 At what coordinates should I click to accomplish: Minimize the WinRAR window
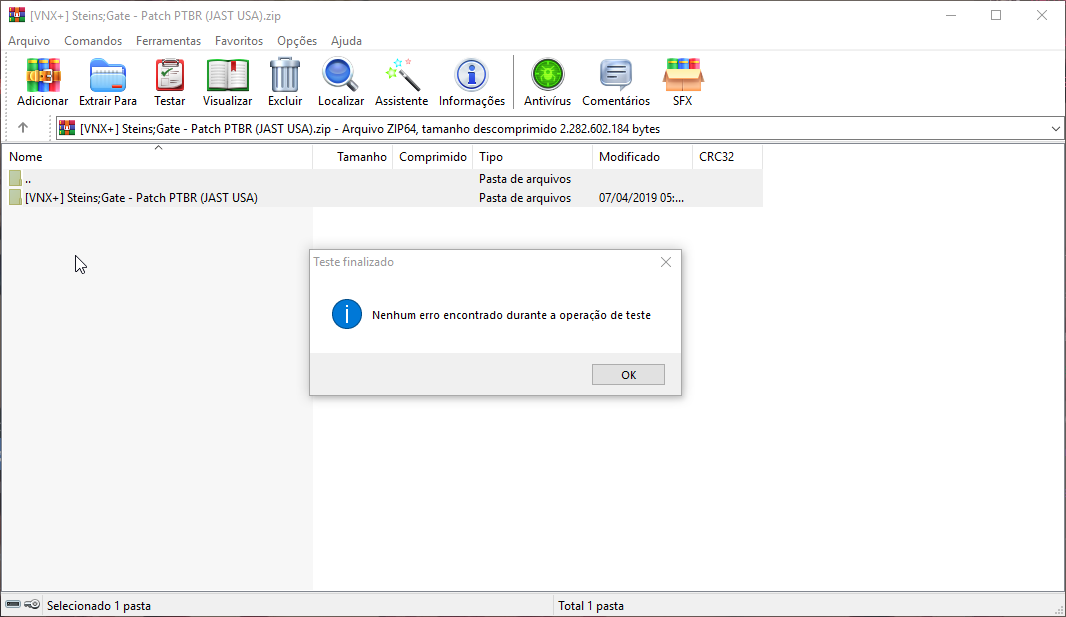click(951, 15)
